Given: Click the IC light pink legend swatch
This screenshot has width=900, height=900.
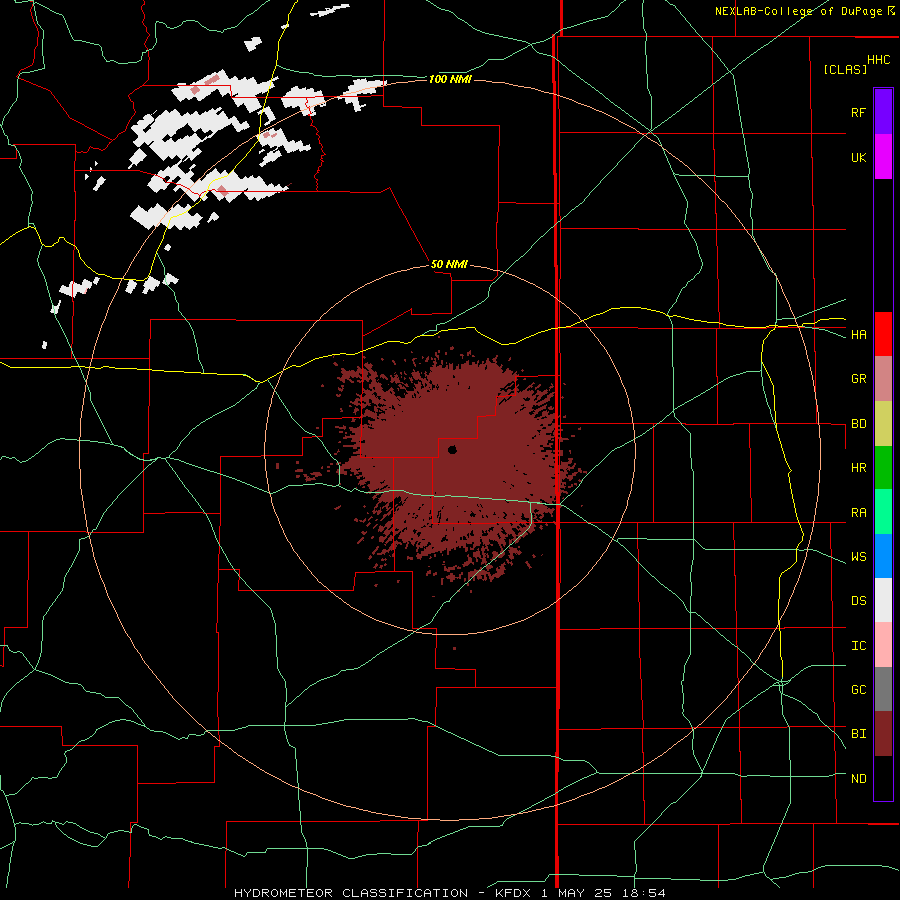Looking at the screenshot, I should 883,645.
